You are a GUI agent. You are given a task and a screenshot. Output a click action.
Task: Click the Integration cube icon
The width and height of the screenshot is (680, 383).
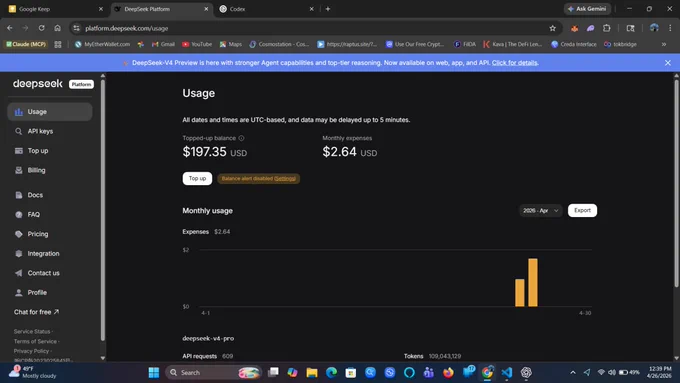point(19,253)
